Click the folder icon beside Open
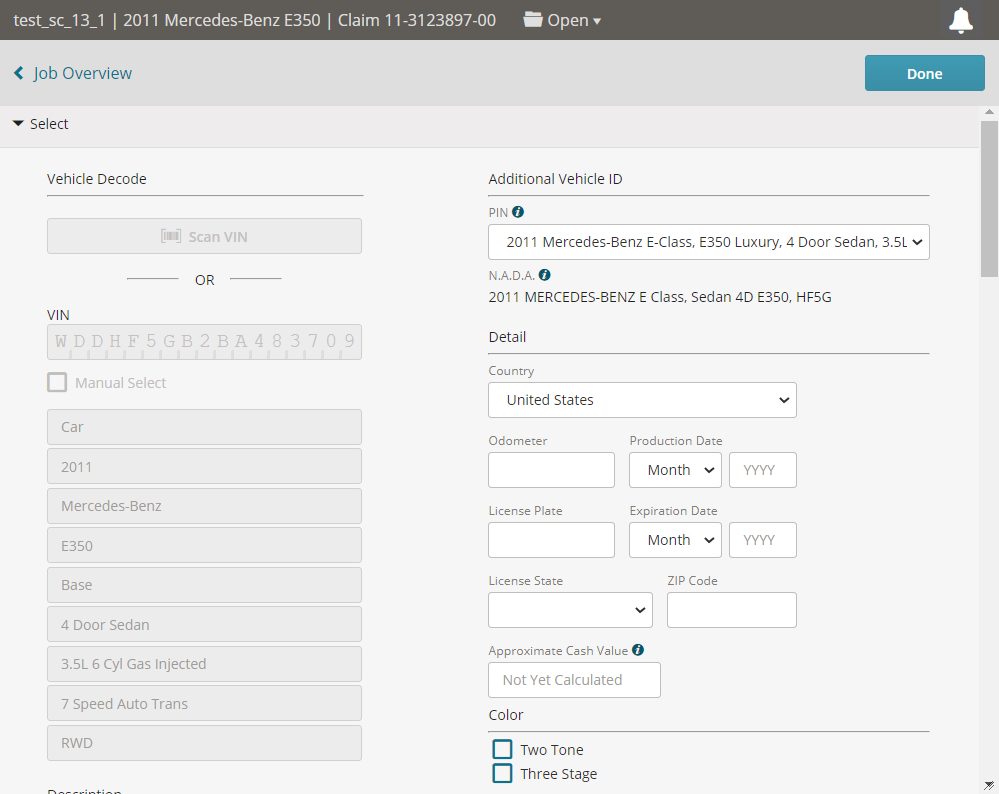Screen dimensions: 999x794 tap(533, 19)
